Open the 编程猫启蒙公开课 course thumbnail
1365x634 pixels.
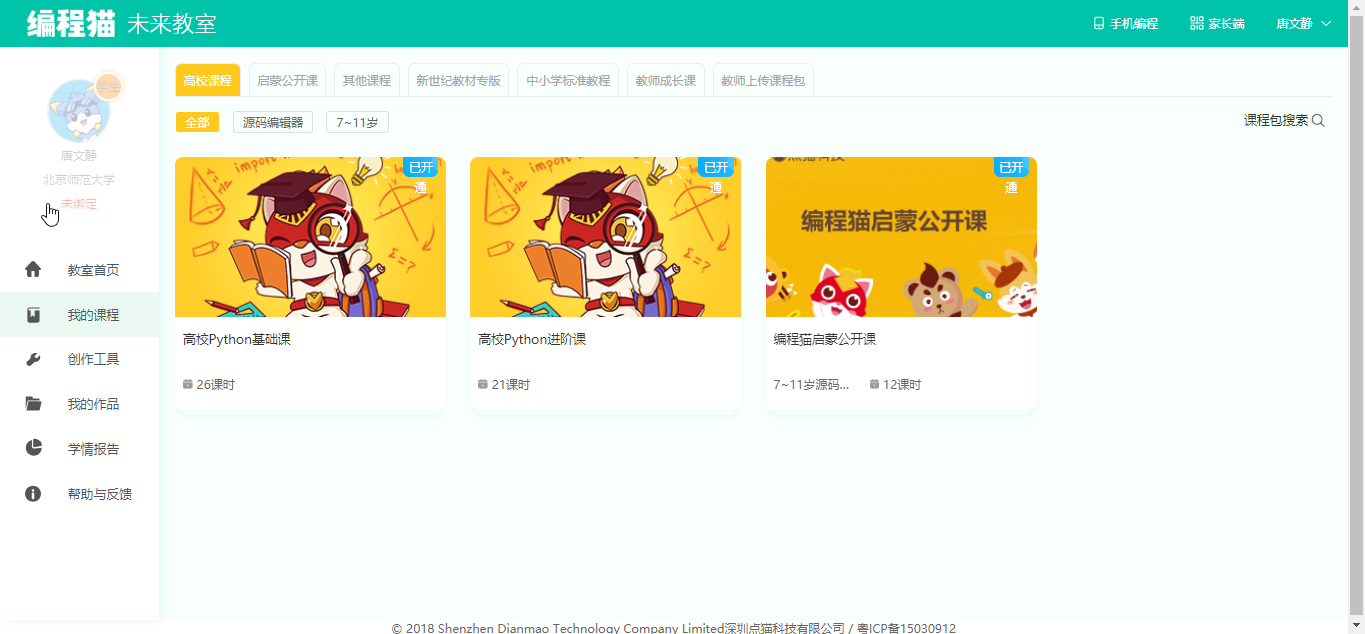[901, 237]
